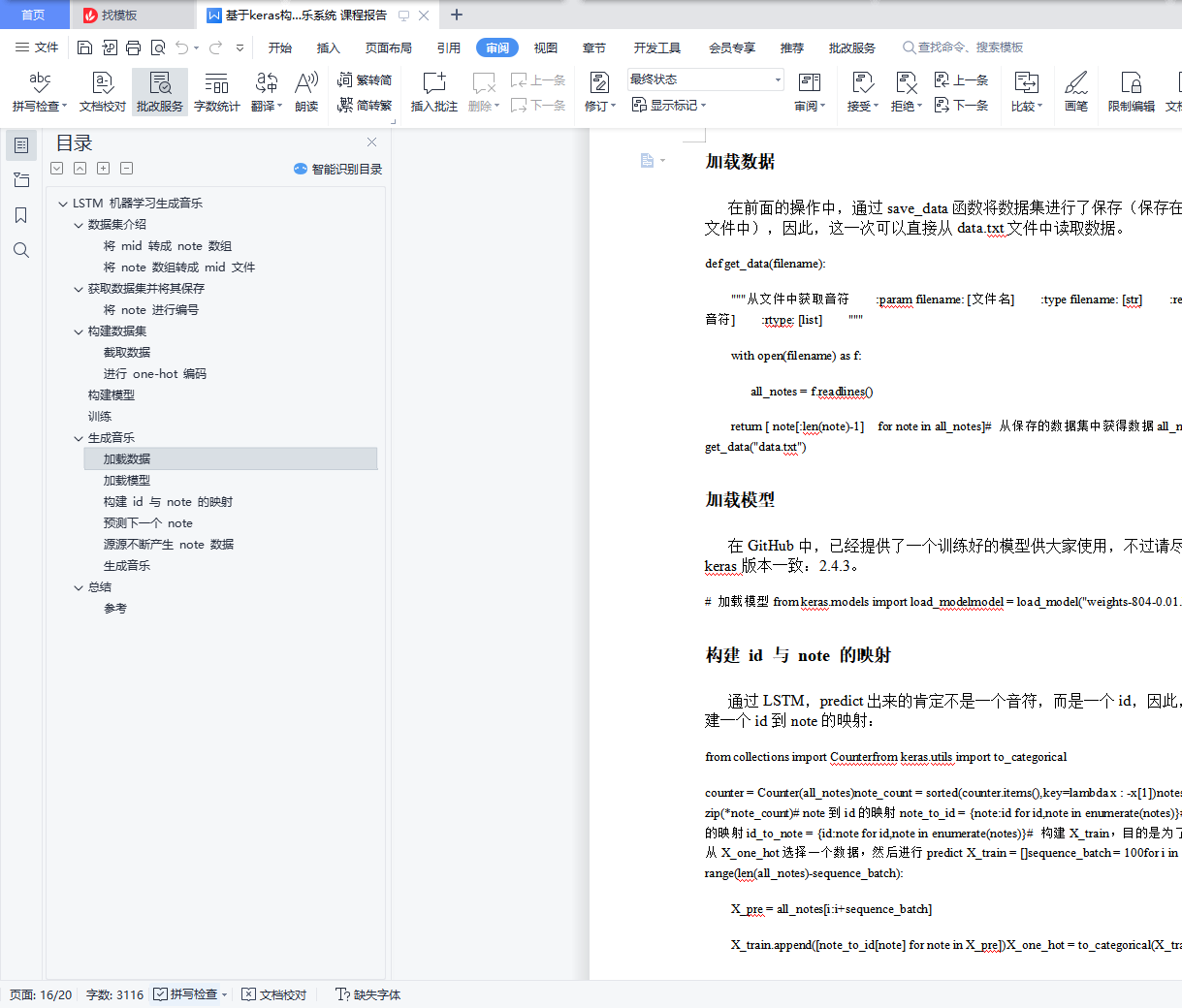Image resolution: width=1182 pixels, height=1008 pixels.
Task: Launch document proofreading (文档校对) in ribbon
Action: [x=103, y=92]
